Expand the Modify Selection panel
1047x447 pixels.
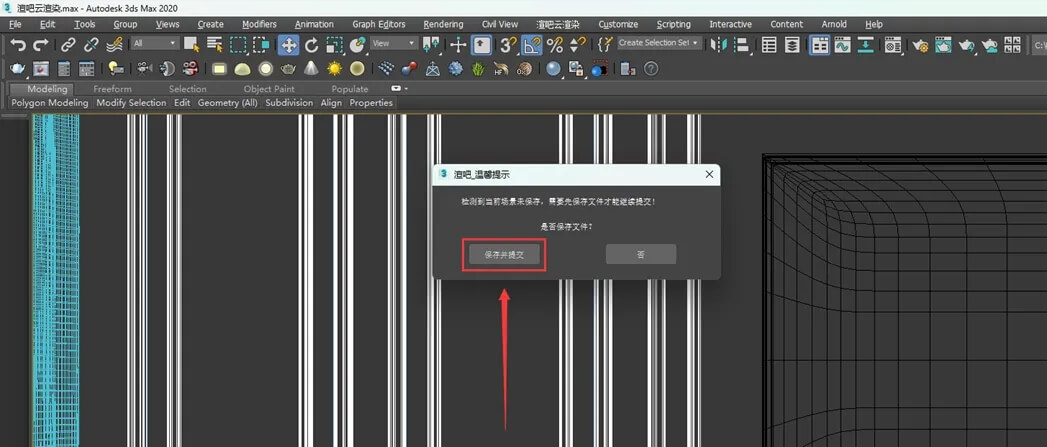(132, 103)
